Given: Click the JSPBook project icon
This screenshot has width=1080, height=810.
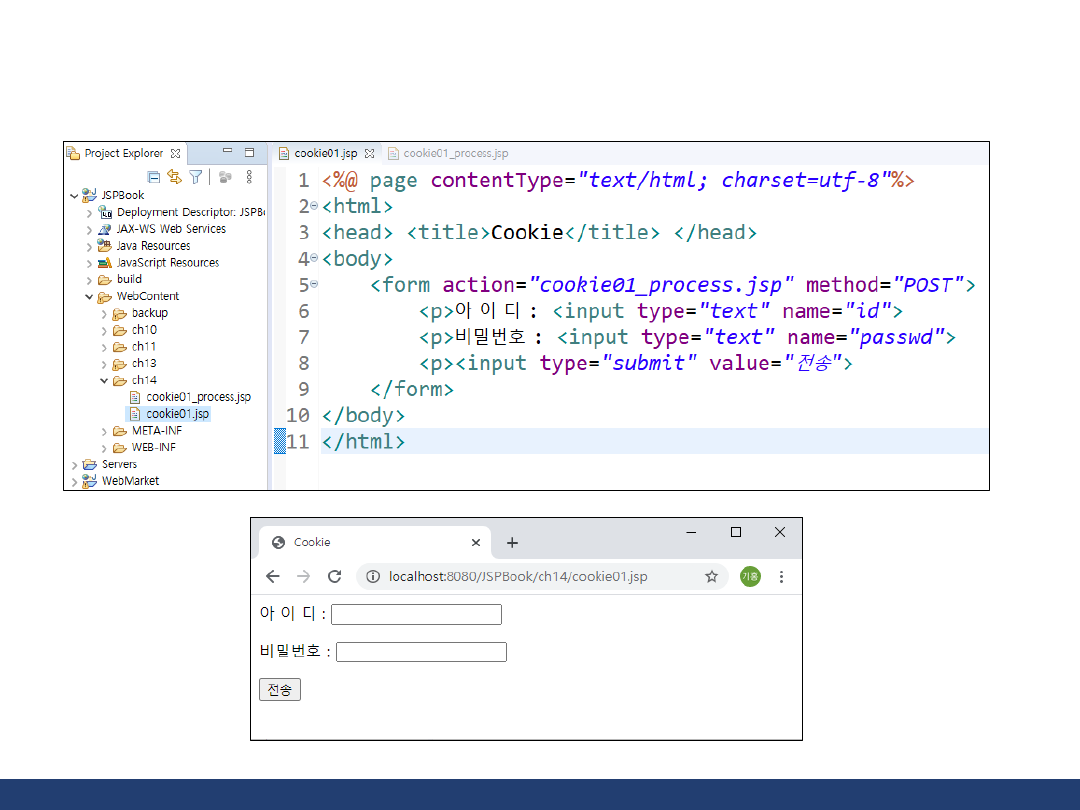Looking at the screenshot, I should (89, 195).
